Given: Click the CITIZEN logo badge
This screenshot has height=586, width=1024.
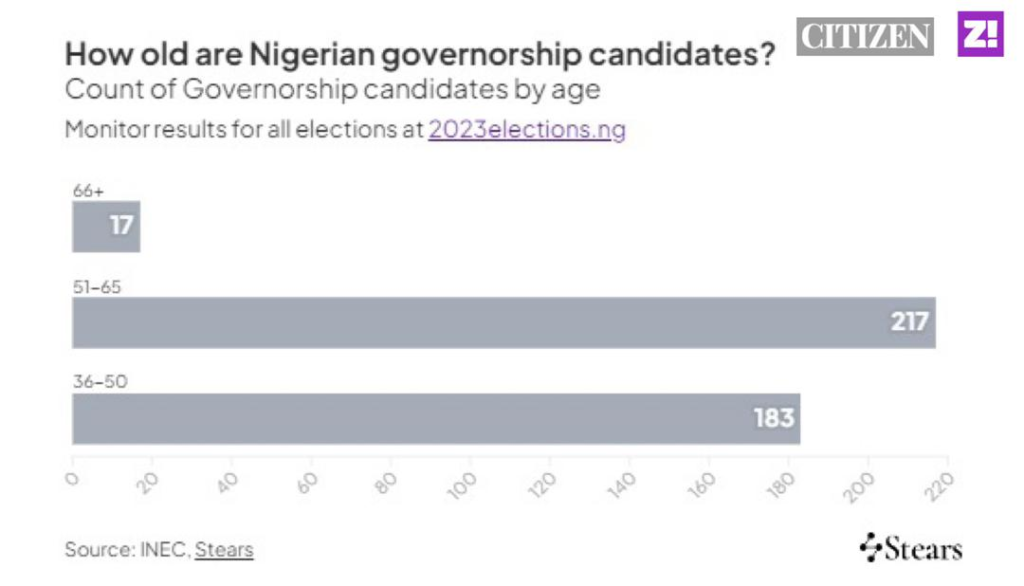Looking at the screenshot, I should coord(865,37).
